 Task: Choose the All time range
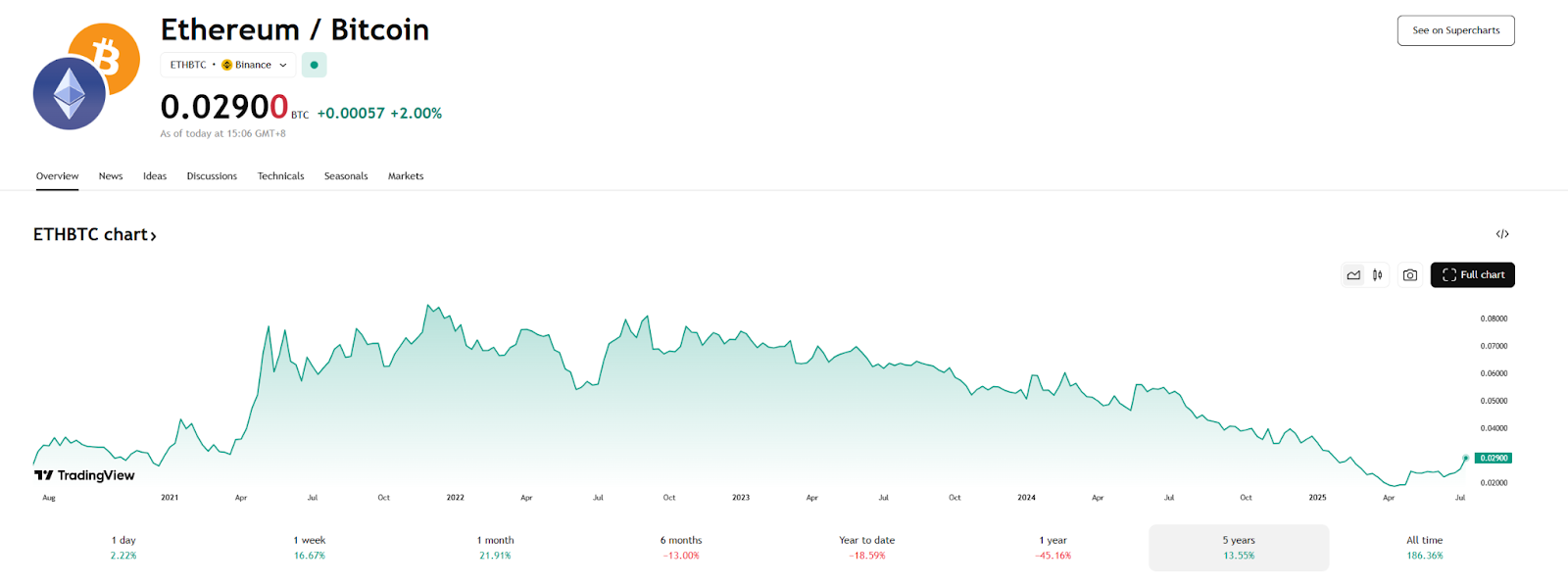(1424, 548)
